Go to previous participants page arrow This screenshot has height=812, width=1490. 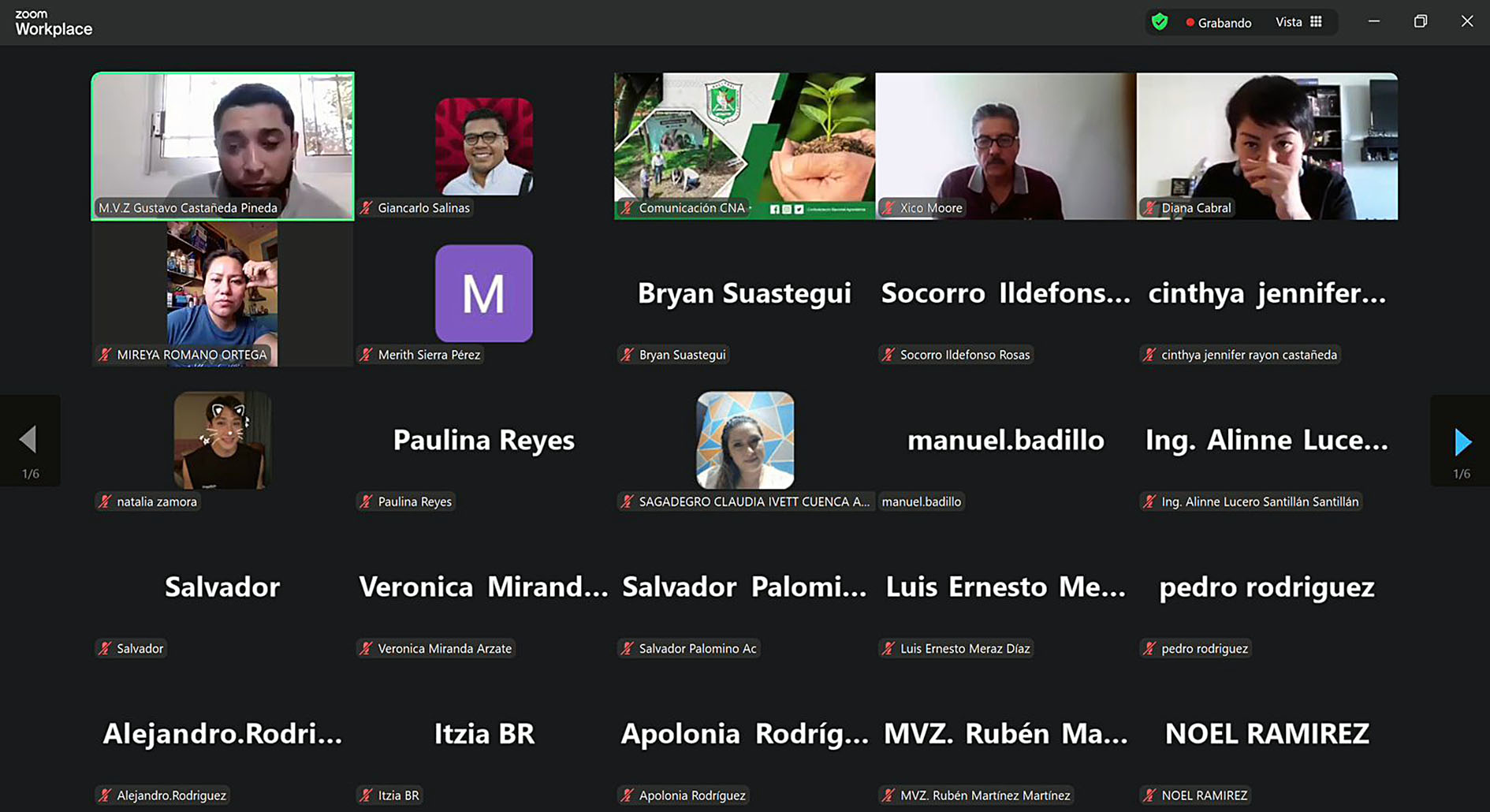tap(28, 440)
